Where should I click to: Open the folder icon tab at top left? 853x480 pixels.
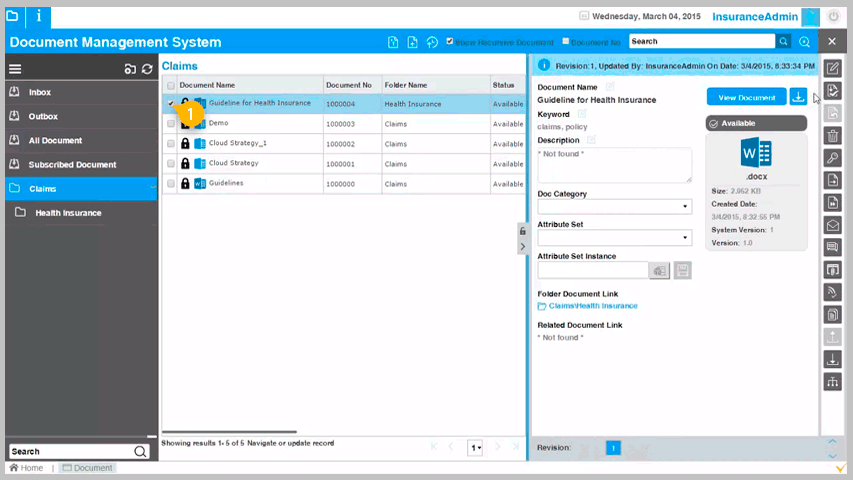13,17
